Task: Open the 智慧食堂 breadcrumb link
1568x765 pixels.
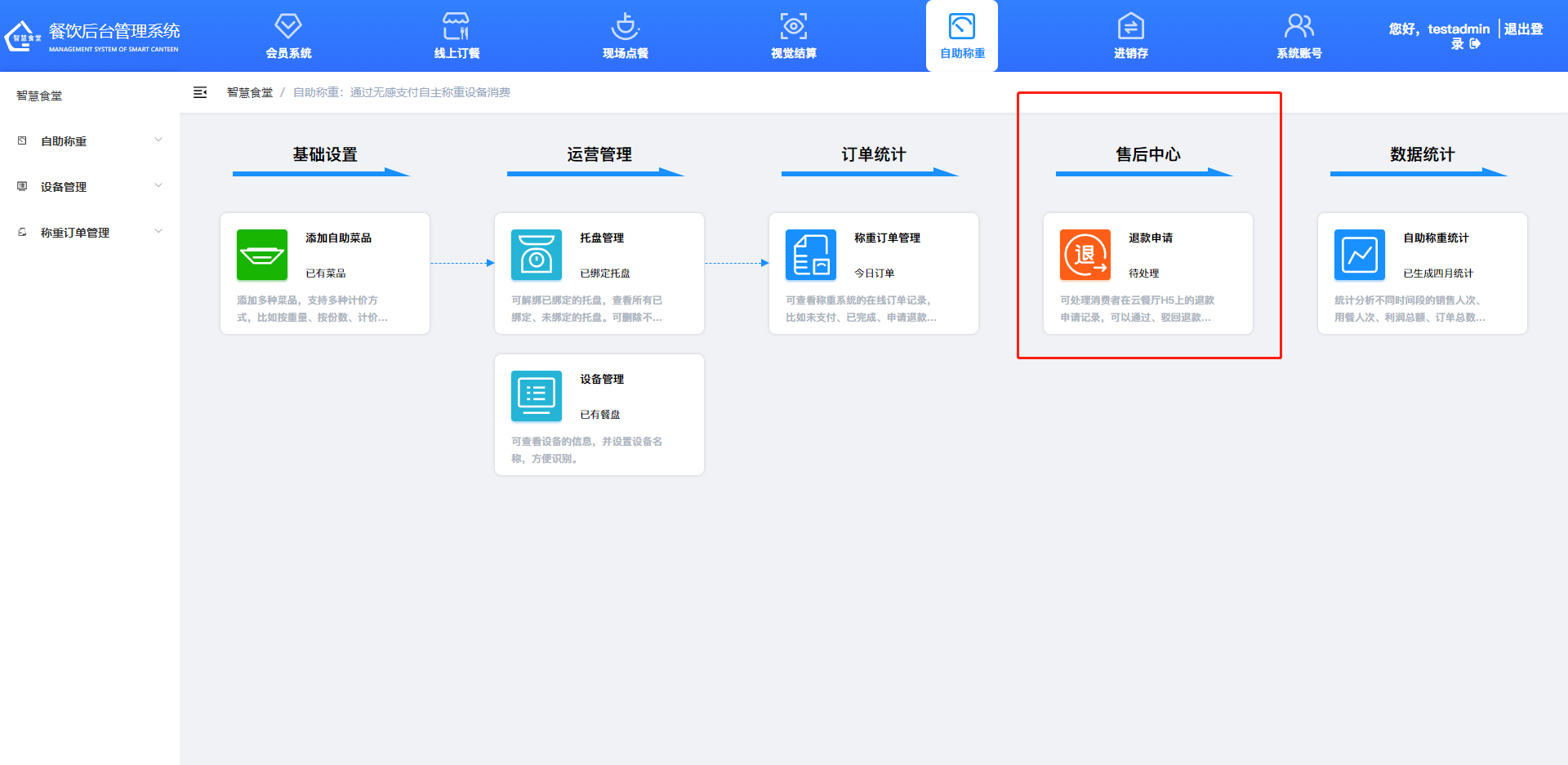Action: click(250, 92)
